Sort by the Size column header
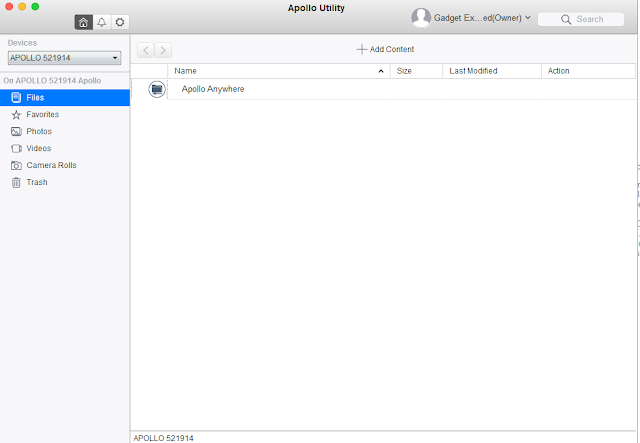This screenshot has height=443, width=640. point(416,71)
